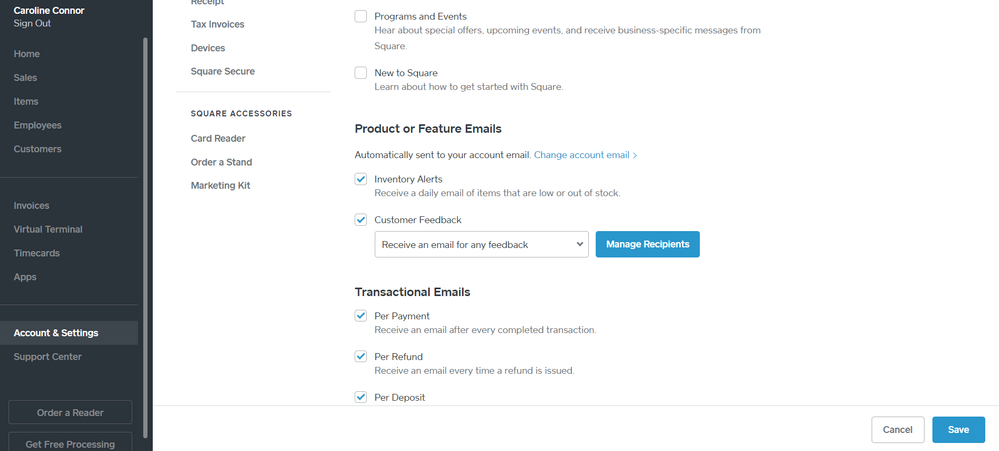Uncheck the Customer Feedback checkbox
The height and width of the screenshot is (451, 999).
[361, 220]
